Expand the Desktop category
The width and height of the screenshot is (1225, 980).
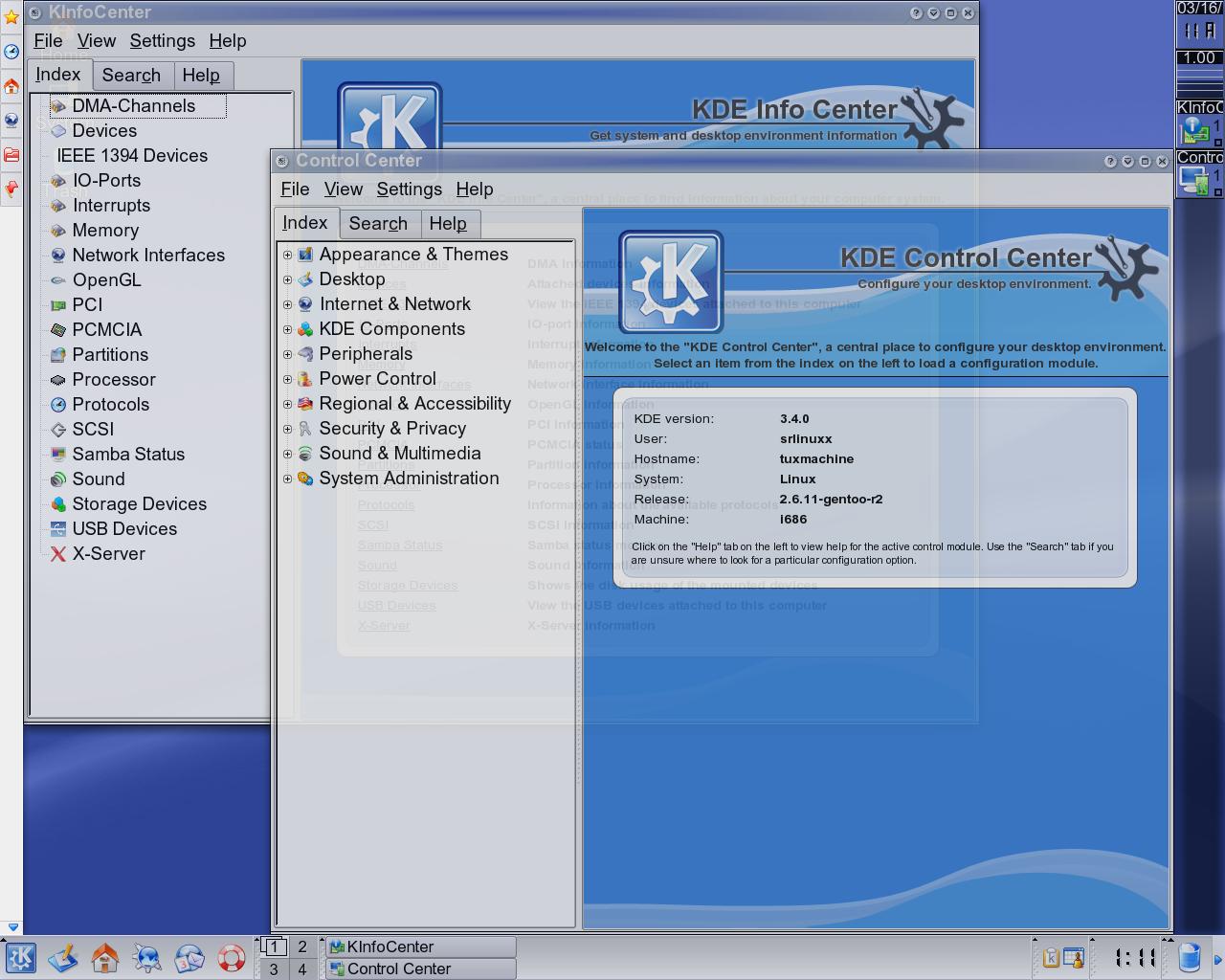point(287,279)
